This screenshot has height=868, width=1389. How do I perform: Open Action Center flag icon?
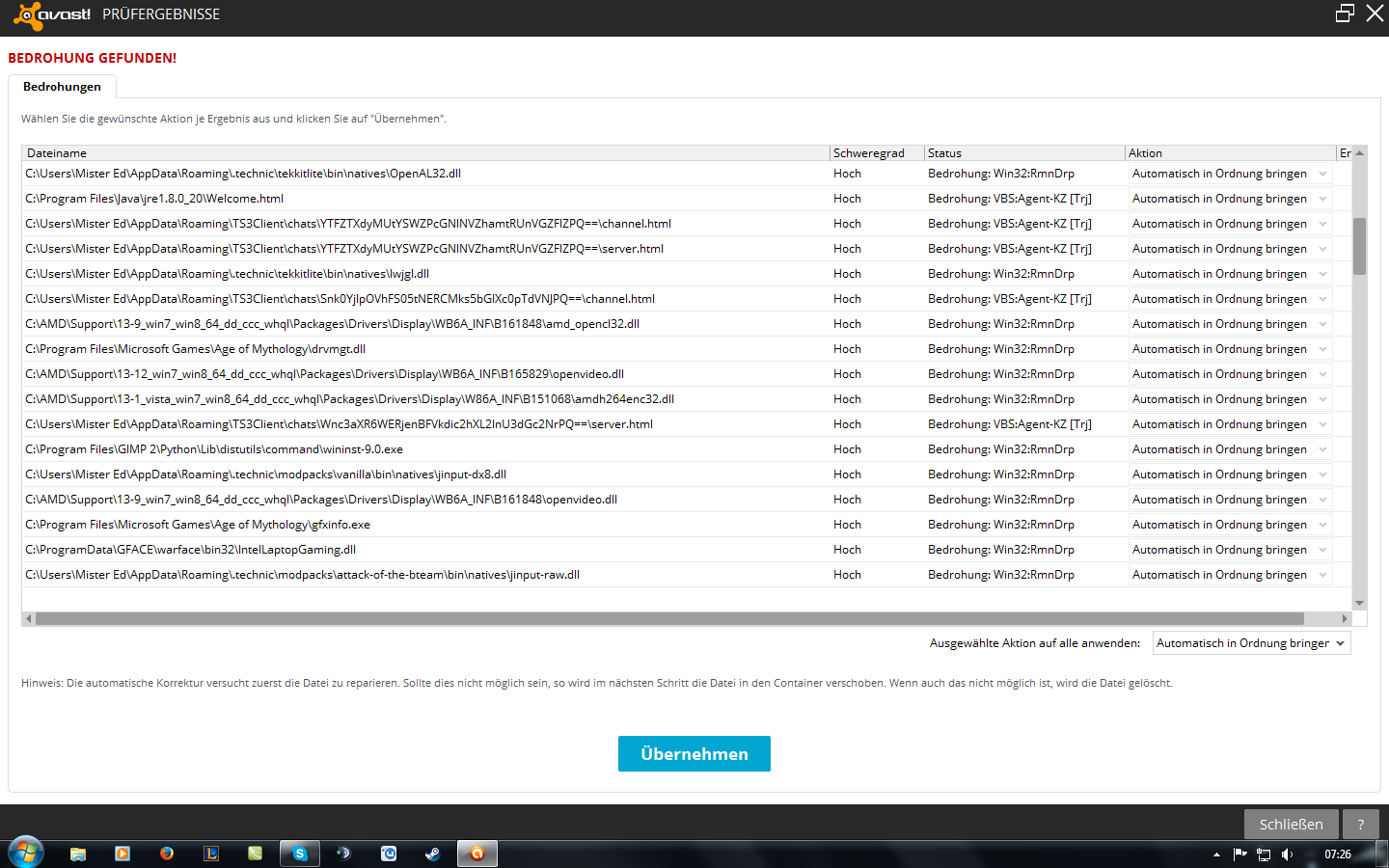pyautogui.click(x=1239, y=854)
